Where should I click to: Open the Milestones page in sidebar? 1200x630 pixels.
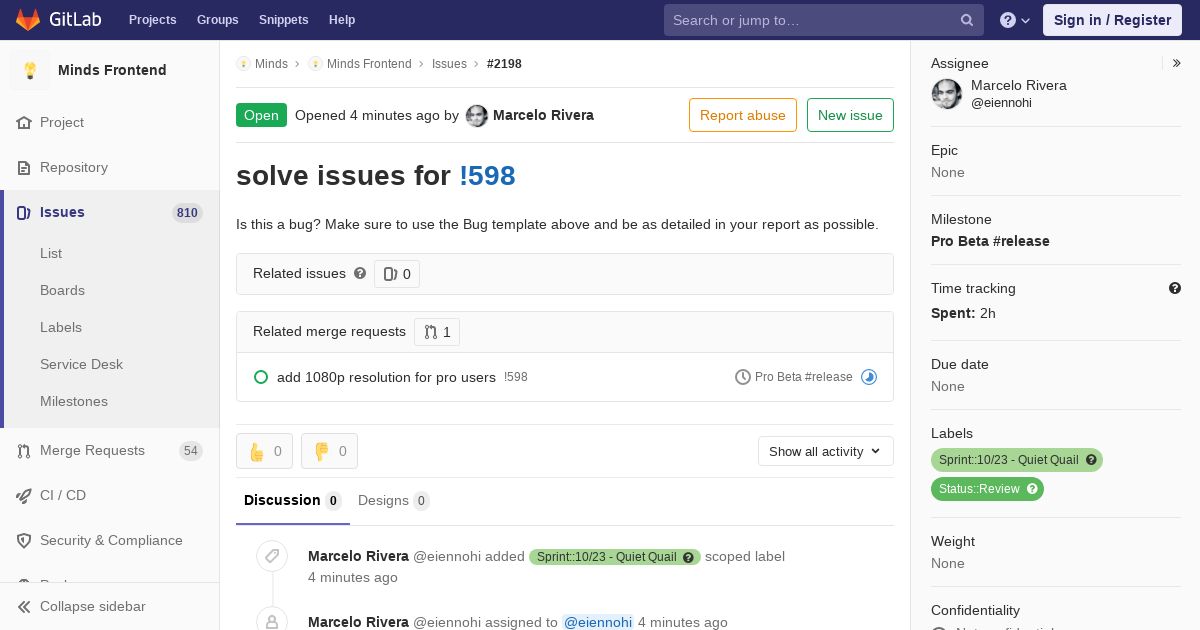click(x=74, y=402)
